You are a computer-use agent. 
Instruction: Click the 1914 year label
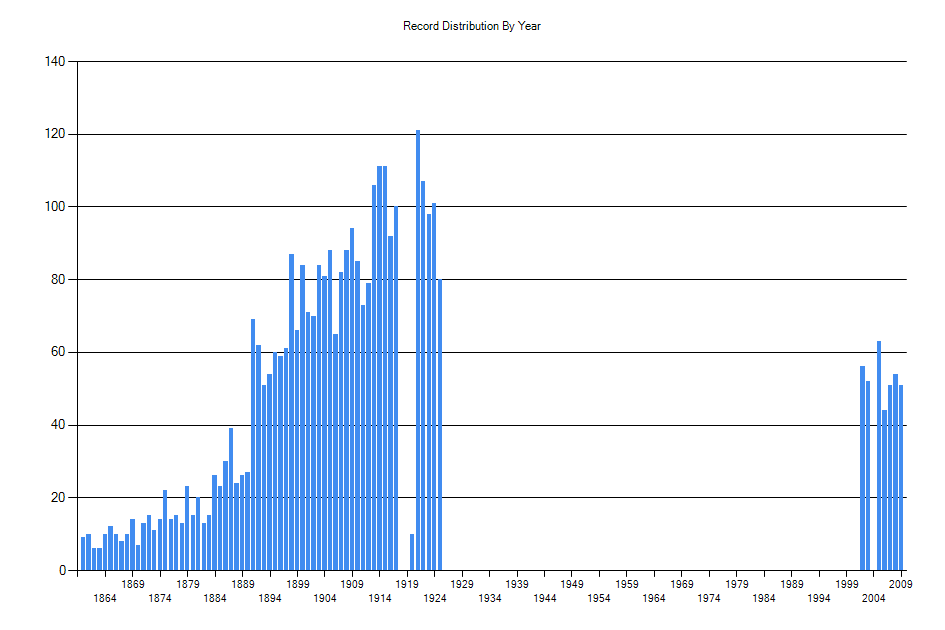[380, 598]
